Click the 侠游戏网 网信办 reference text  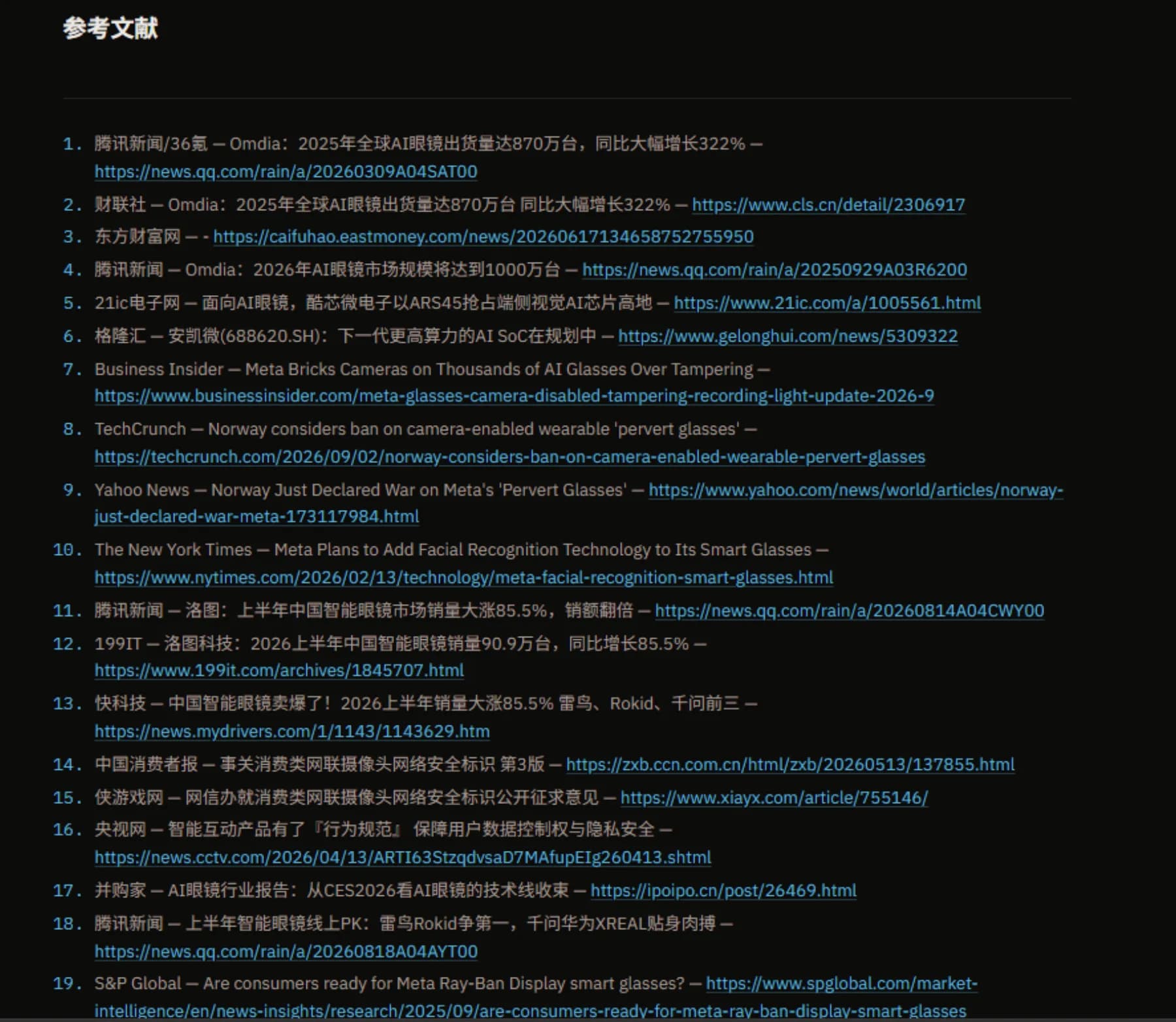coord(346,798)
